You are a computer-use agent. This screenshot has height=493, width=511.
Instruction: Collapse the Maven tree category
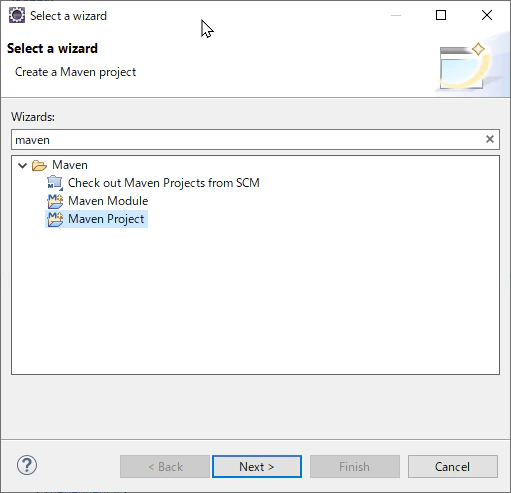(22, 165)
